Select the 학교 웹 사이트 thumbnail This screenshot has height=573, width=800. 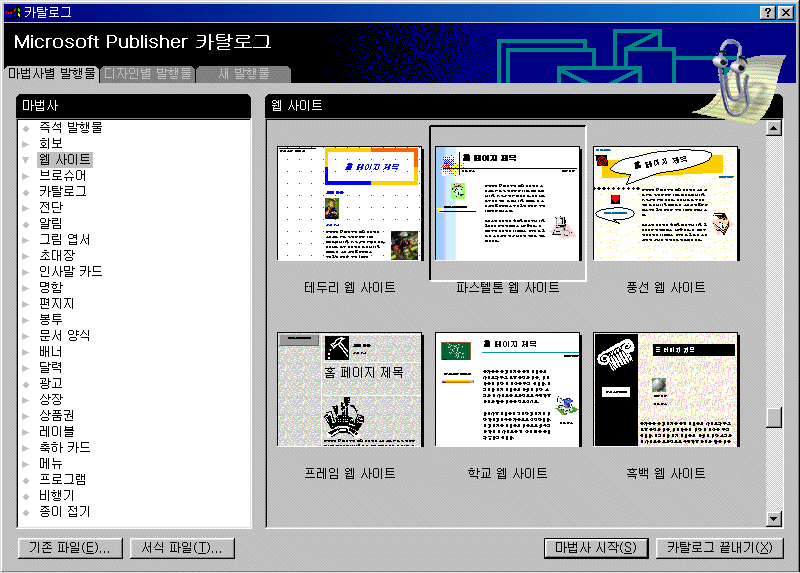pyautogui.click(x=508, y=389)
